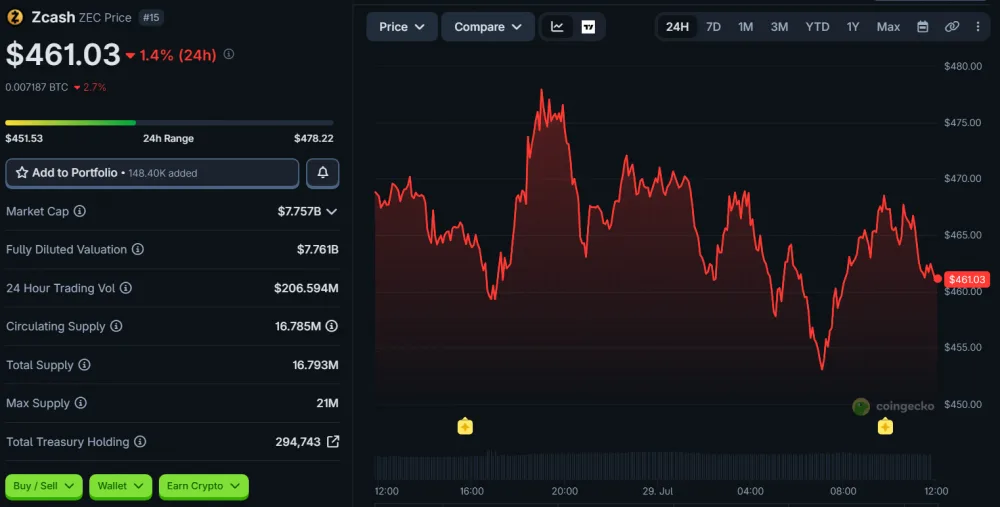Image resolution: width=1000 pixels, height=507 pixels.
Task: Click info icon next to 16.785M value
Action: coord(332,326)
